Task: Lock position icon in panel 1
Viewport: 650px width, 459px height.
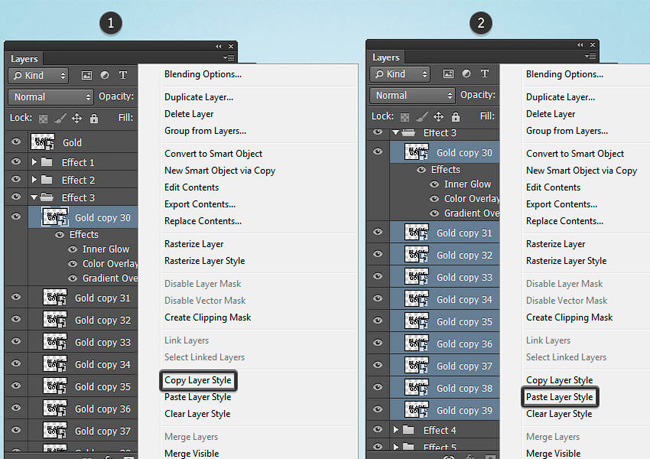Action: [77, 119]
